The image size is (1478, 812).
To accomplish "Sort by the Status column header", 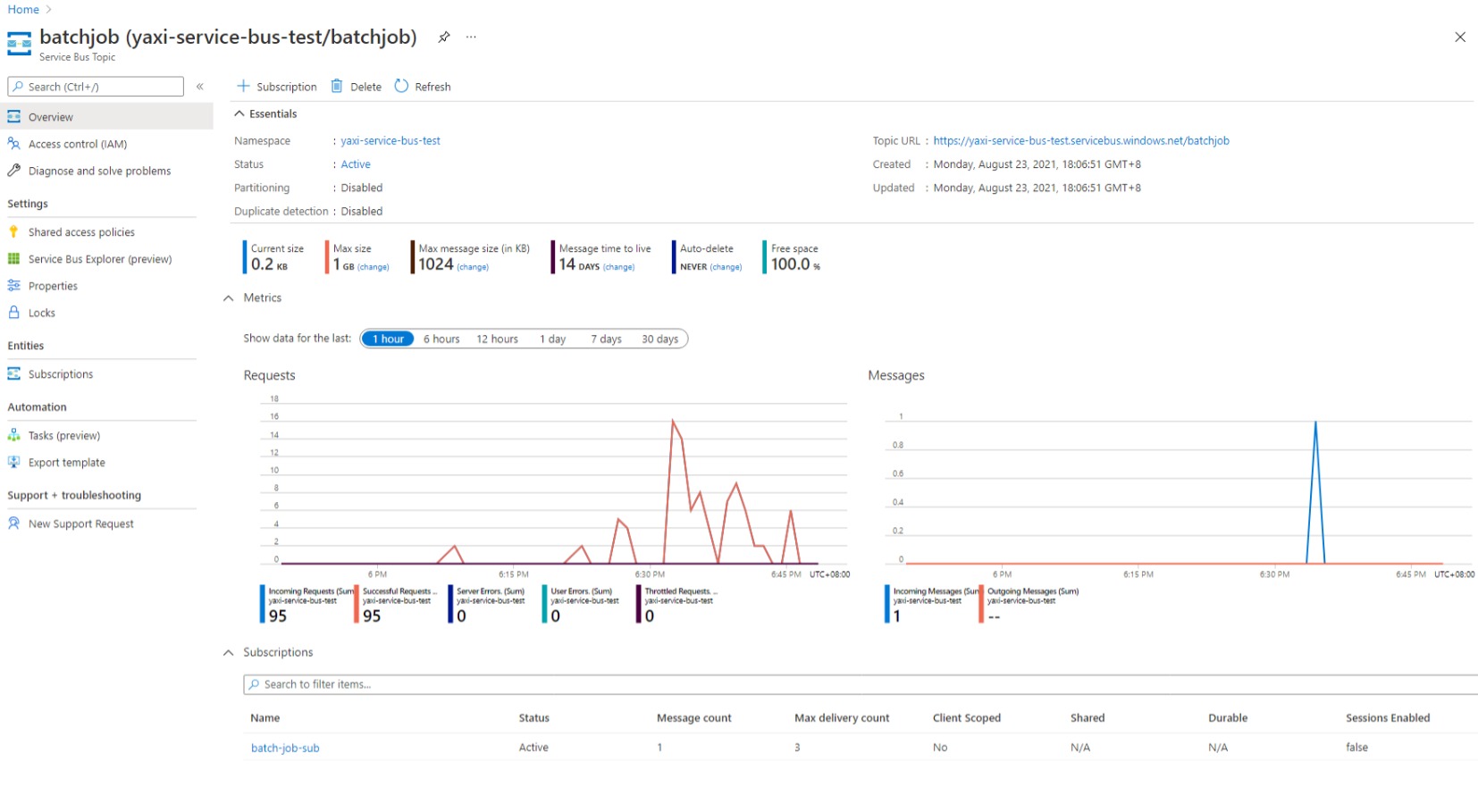I will (x=533, y=718).
